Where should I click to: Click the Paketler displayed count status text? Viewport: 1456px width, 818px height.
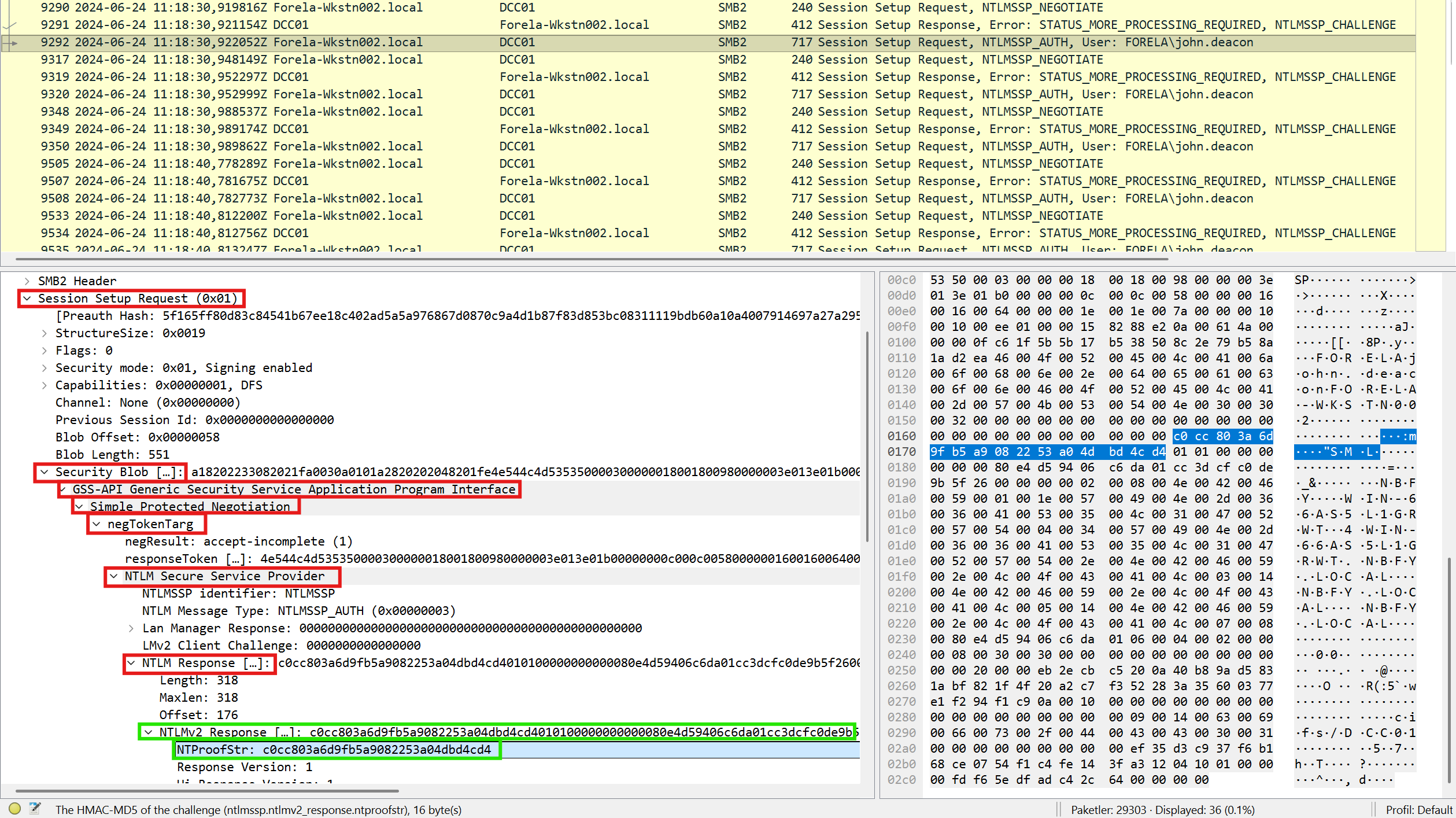1162,809
